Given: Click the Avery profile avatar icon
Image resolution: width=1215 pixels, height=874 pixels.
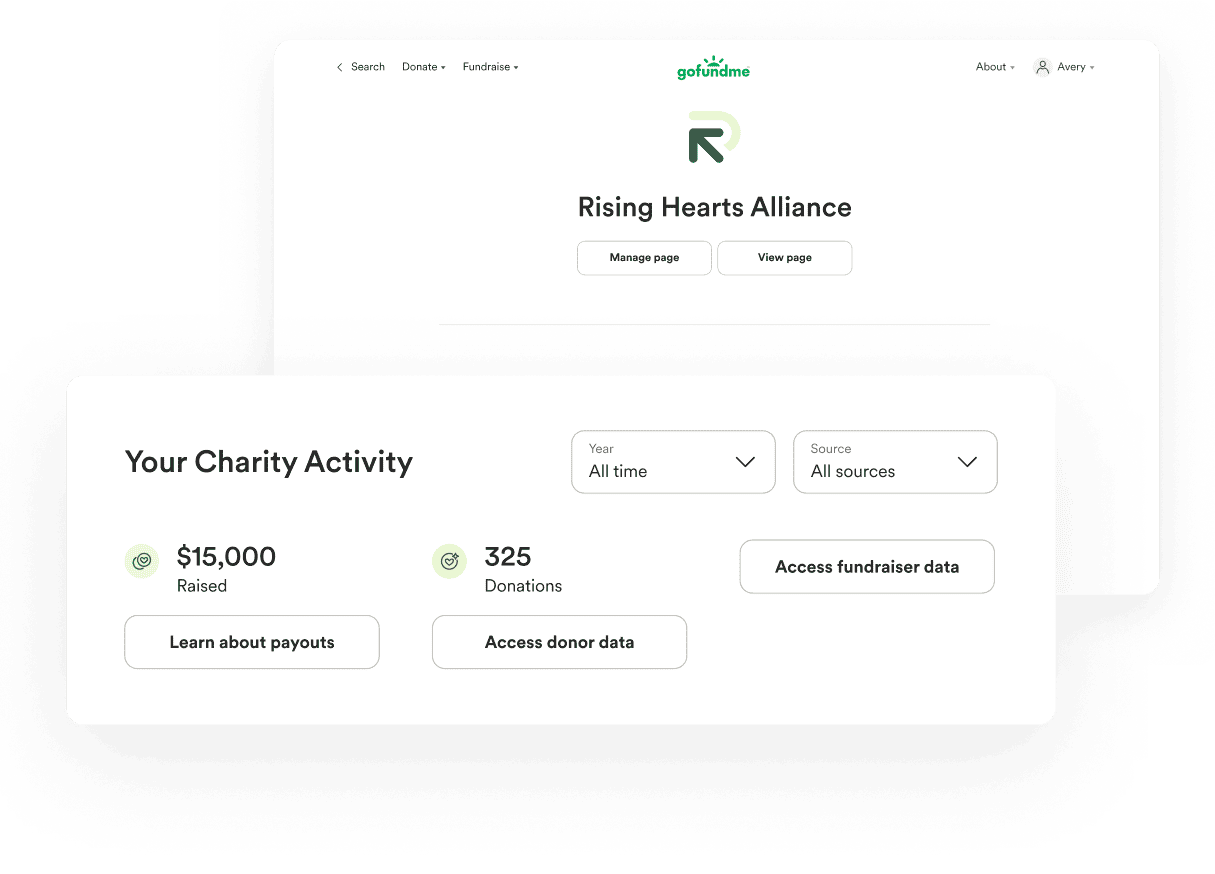Looking at the screenshot, I should (x=1042, y=67).
